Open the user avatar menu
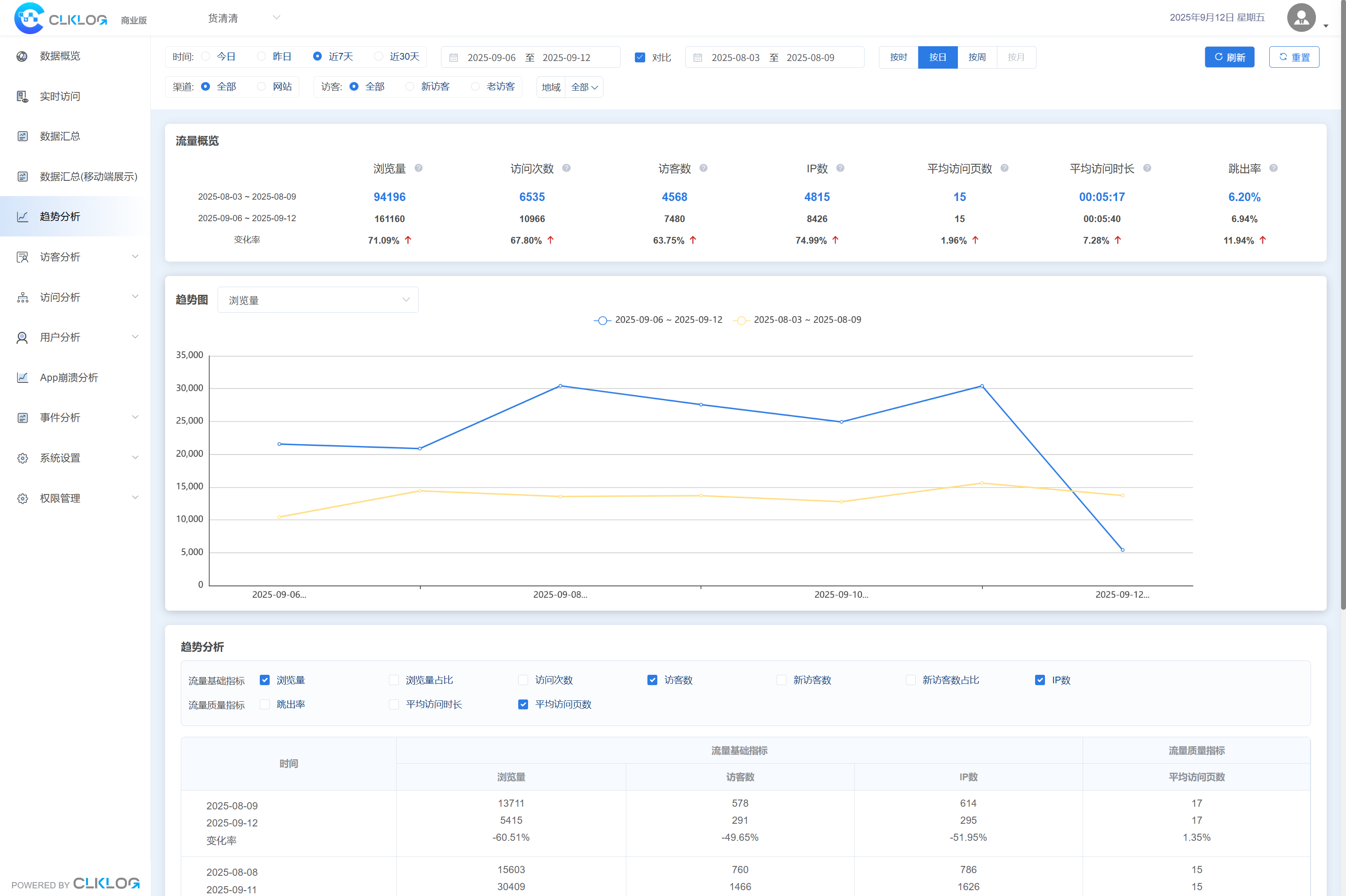This screenshot has width=1346, height=896. pyautogui.click(x=1302, y=18)
